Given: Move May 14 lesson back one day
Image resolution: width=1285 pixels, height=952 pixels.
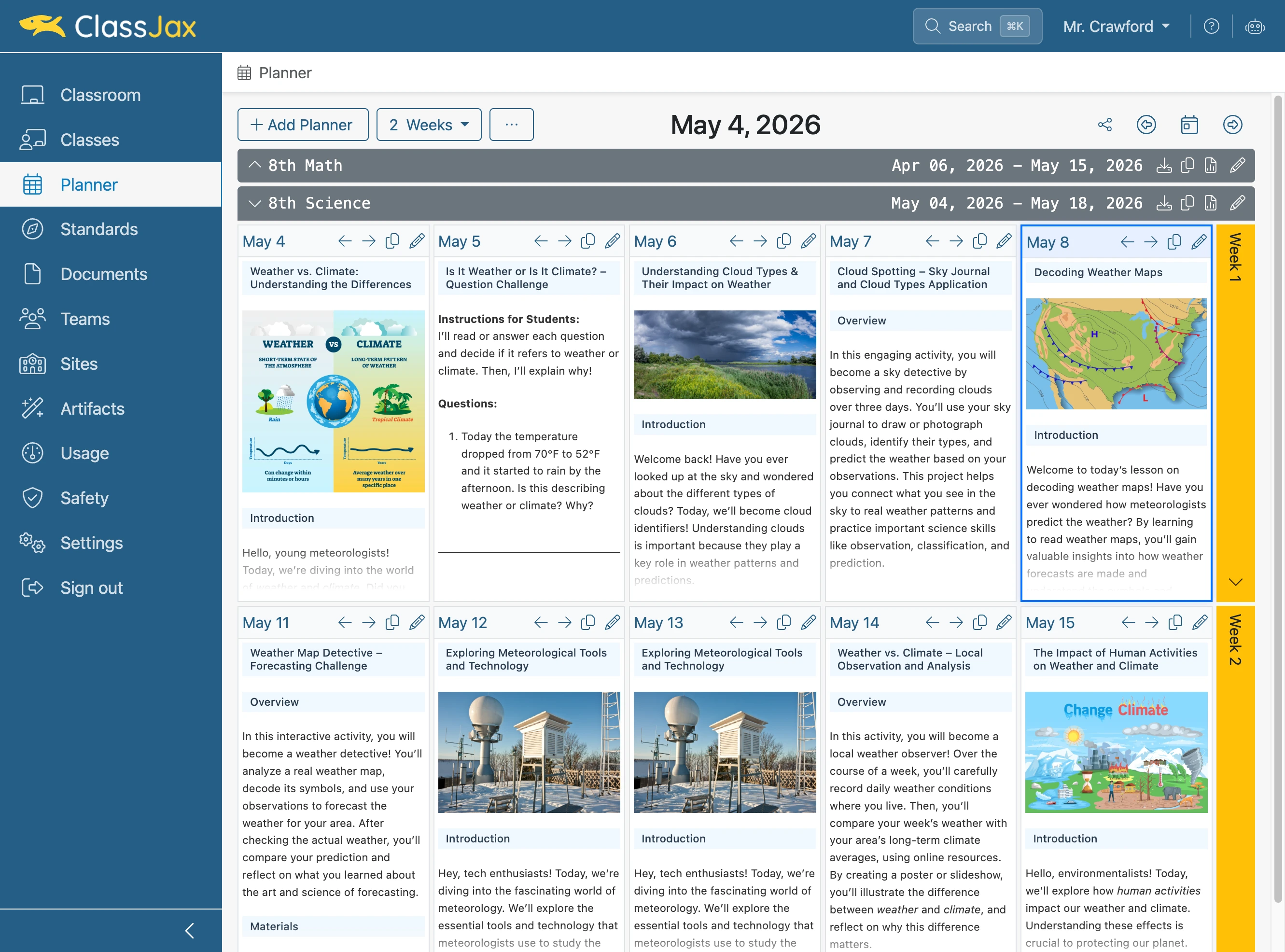Looking at the screenshot, I should coord(932,623).
